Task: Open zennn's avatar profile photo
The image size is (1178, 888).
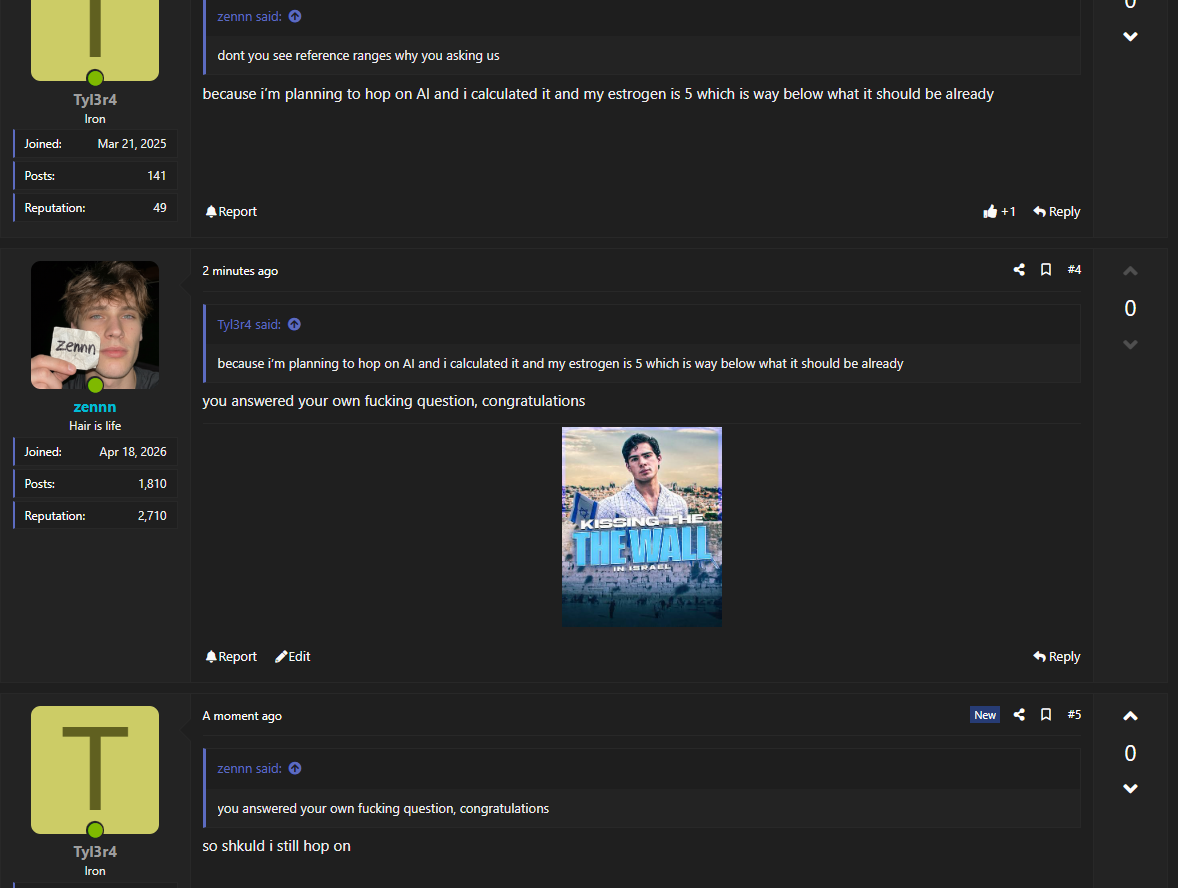Action: [95, 325]
